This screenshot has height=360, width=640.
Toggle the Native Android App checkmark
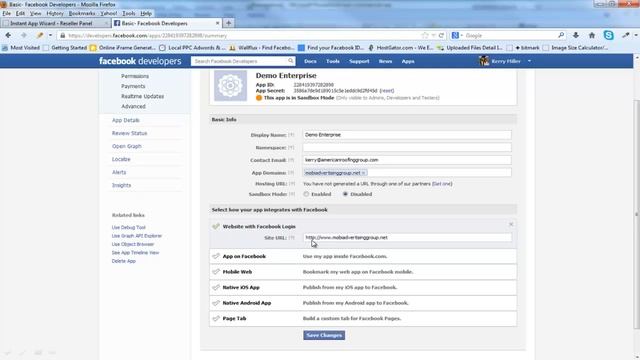pyautogui.click(x=216, y=303)
